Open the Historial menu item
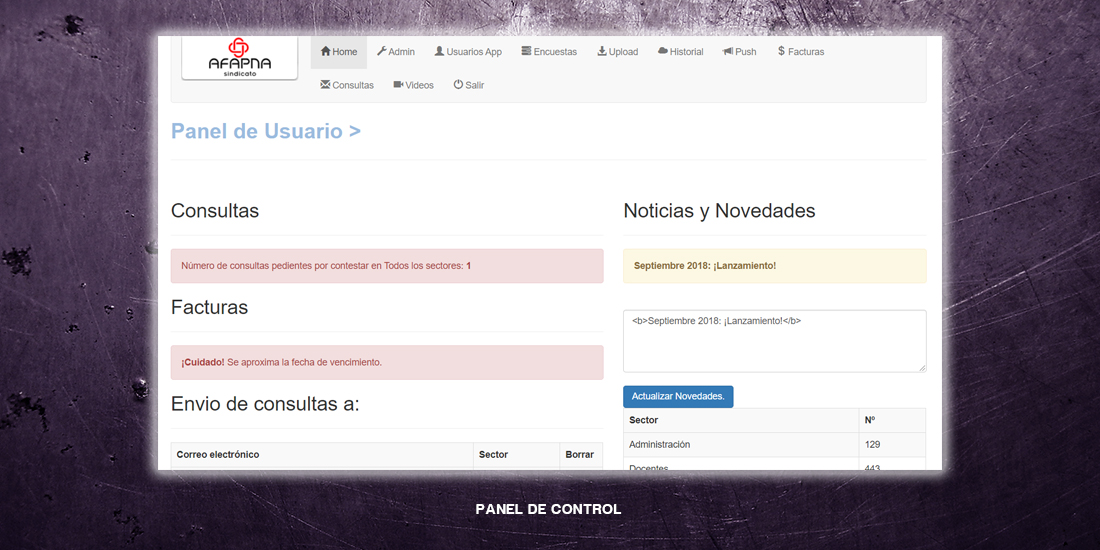Screen dimensions: 1100x550 click(680, 52)
